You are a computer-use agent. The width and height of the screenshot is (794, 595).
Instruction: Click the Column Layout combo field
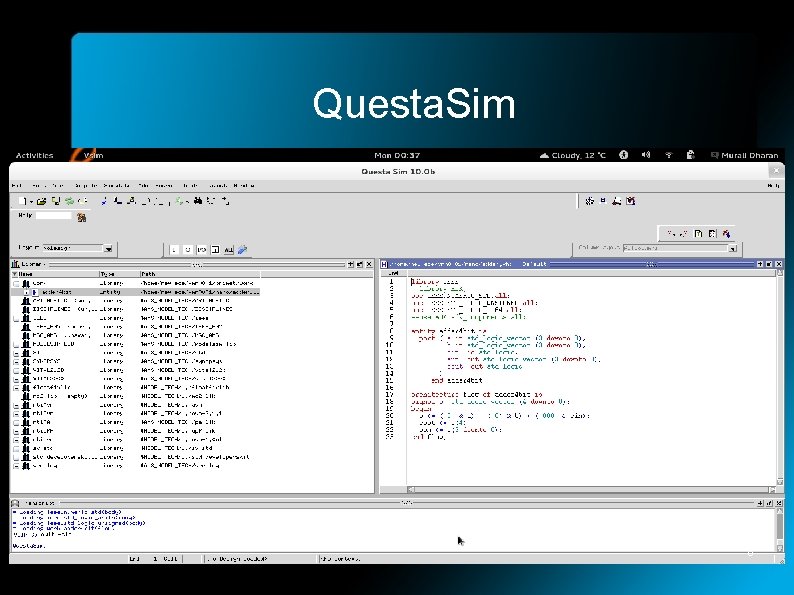click(x=676, y=248)
